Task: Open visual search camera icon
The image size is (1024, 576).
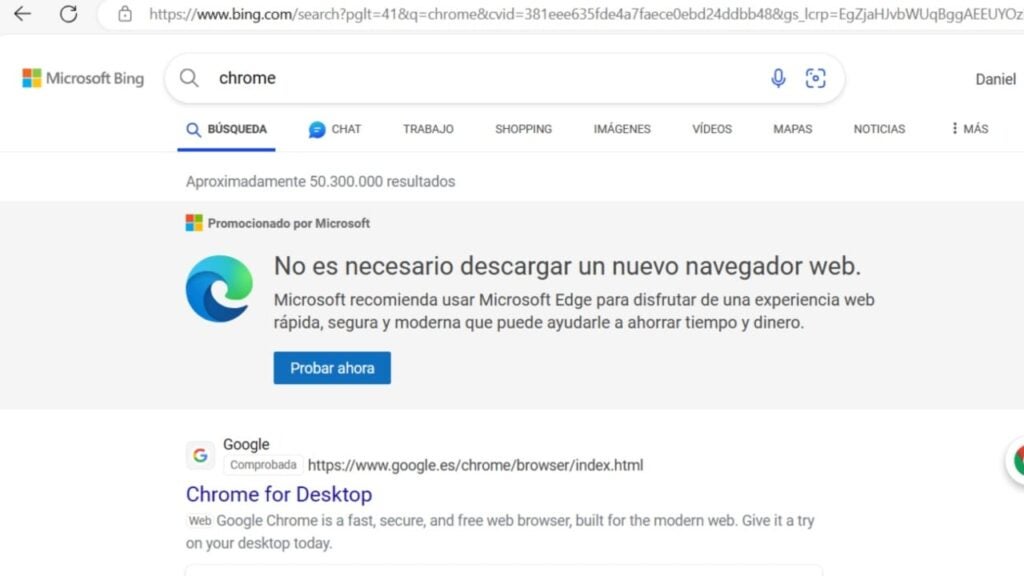Action: [816, 78]
